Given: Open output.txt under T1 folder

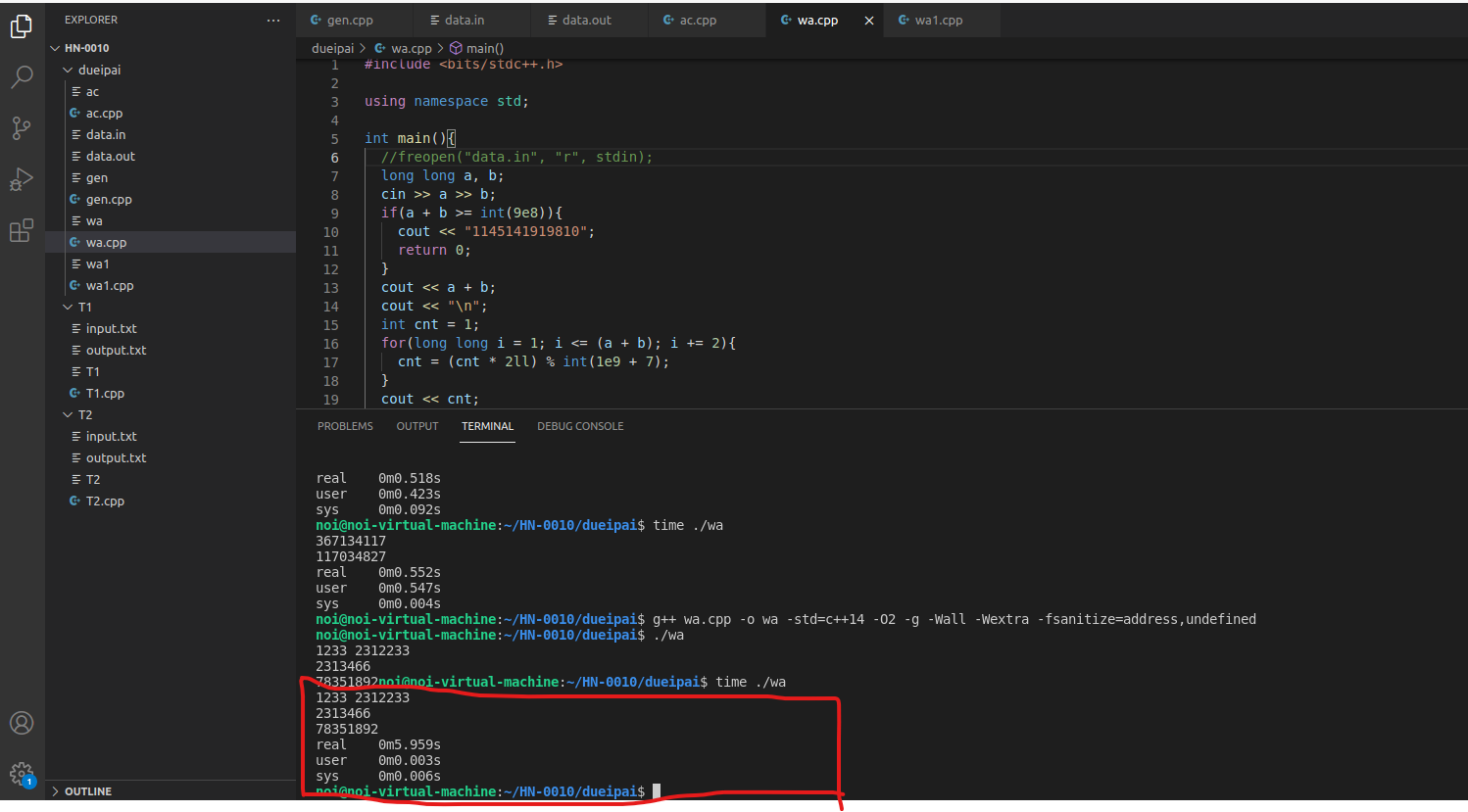Looking at the screenshot, I should [x=171, y=351].
